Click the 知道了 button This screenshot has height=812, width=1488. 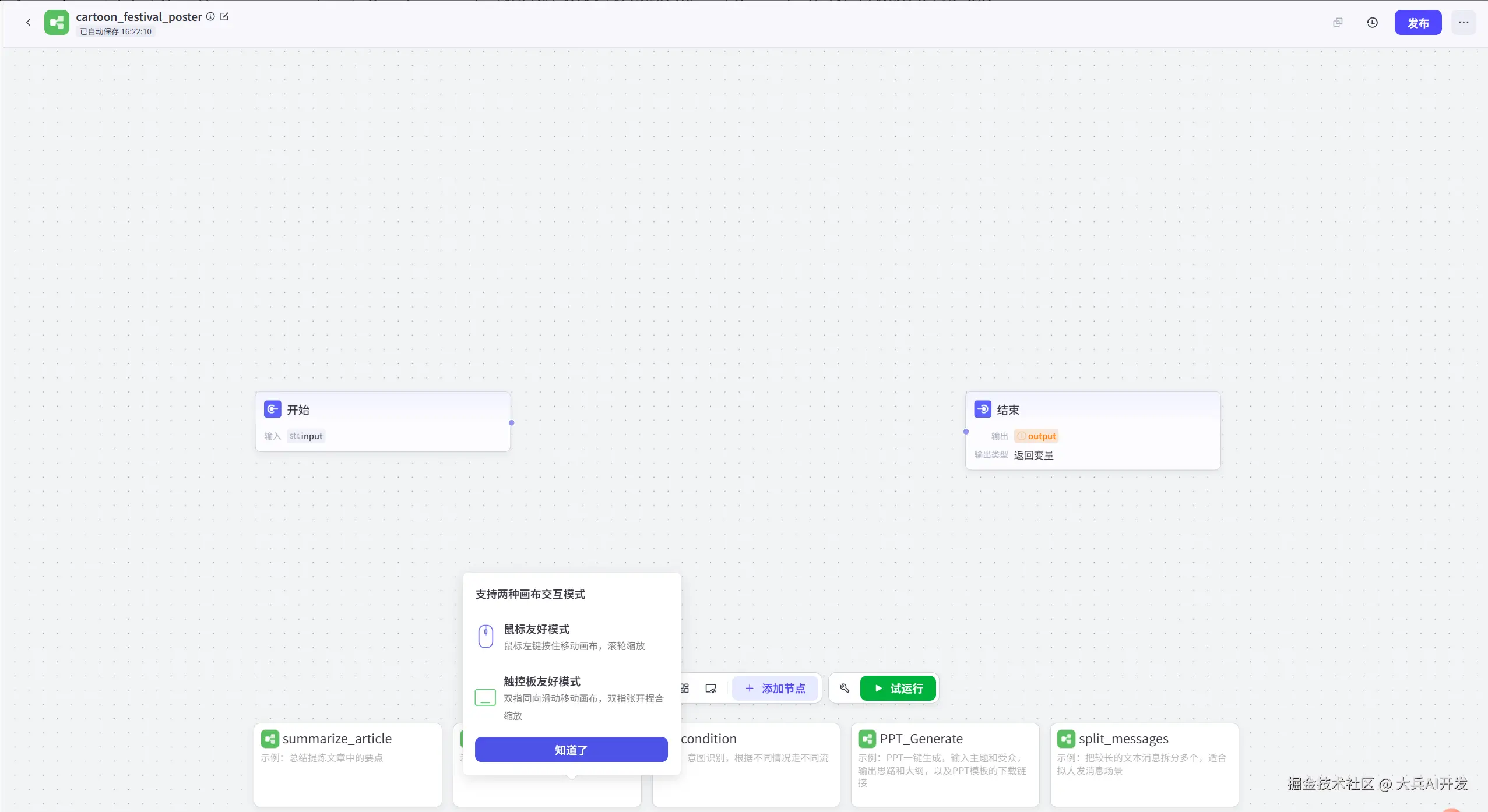(x=571, y=750)
